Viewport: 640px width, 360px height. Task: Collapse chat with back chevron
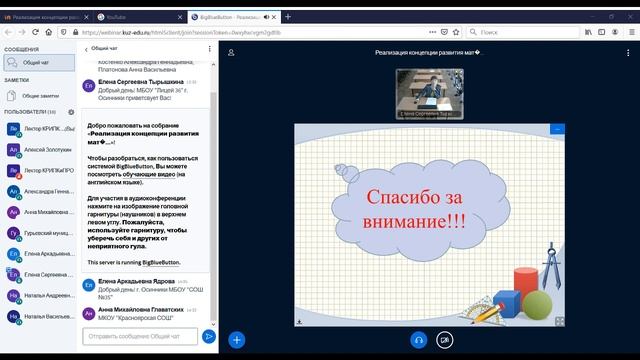tap(86, 49)
